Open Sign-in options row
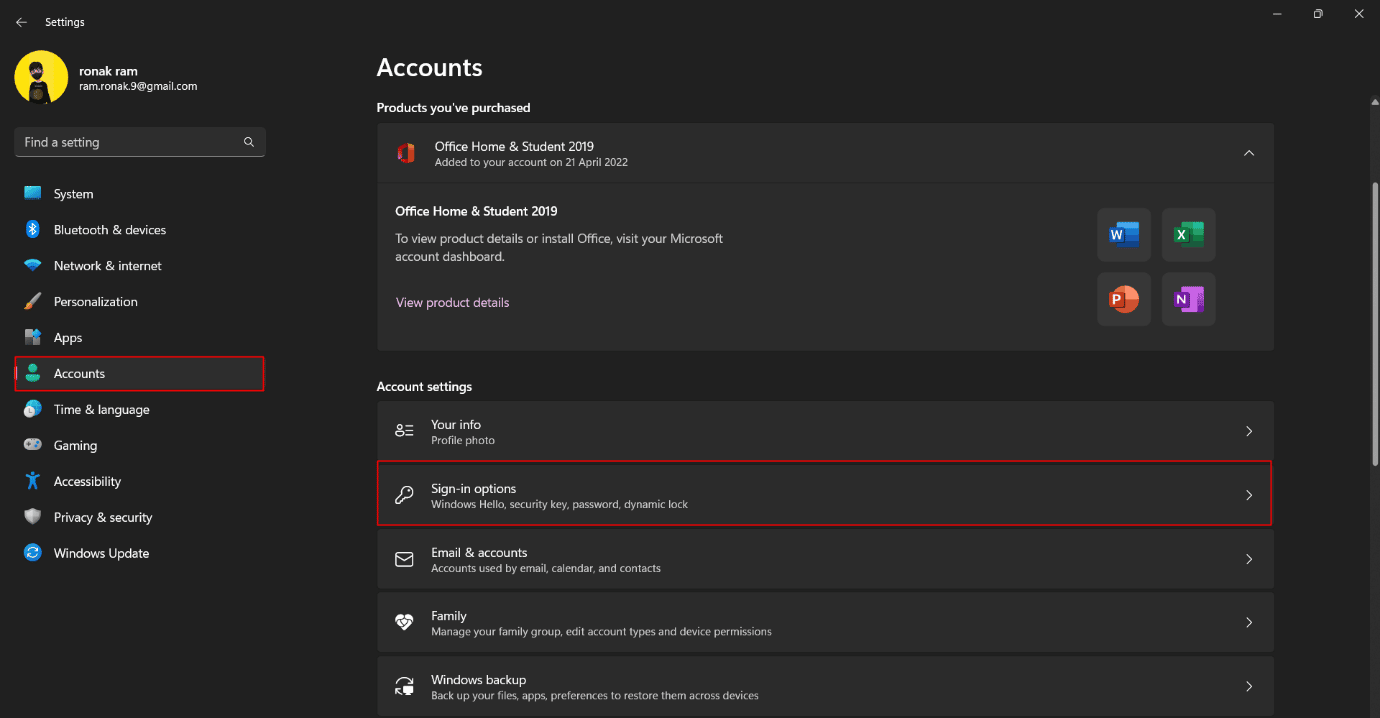This screenshot has height=718, width=1380. coord(825,494)
